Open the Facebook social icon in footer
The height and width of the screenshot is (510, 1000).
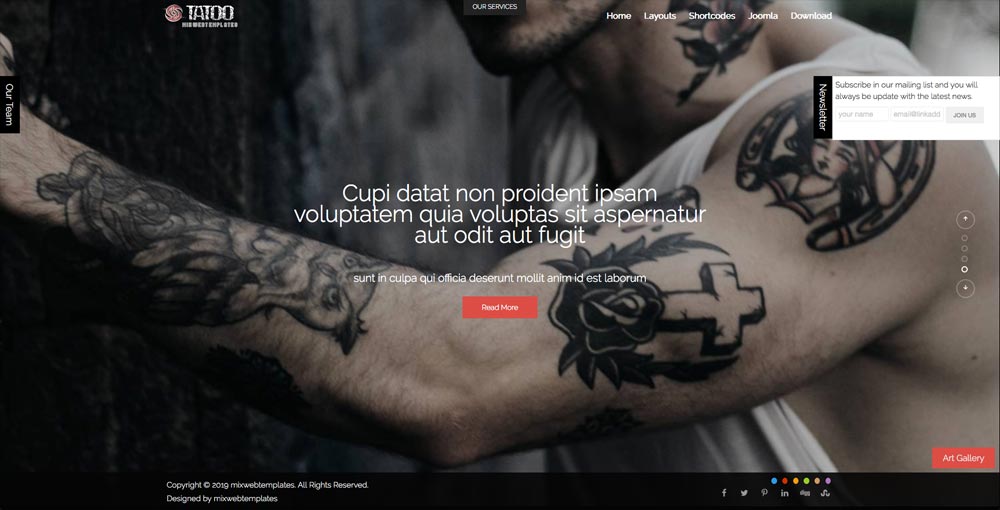click(x=724, y=493)
